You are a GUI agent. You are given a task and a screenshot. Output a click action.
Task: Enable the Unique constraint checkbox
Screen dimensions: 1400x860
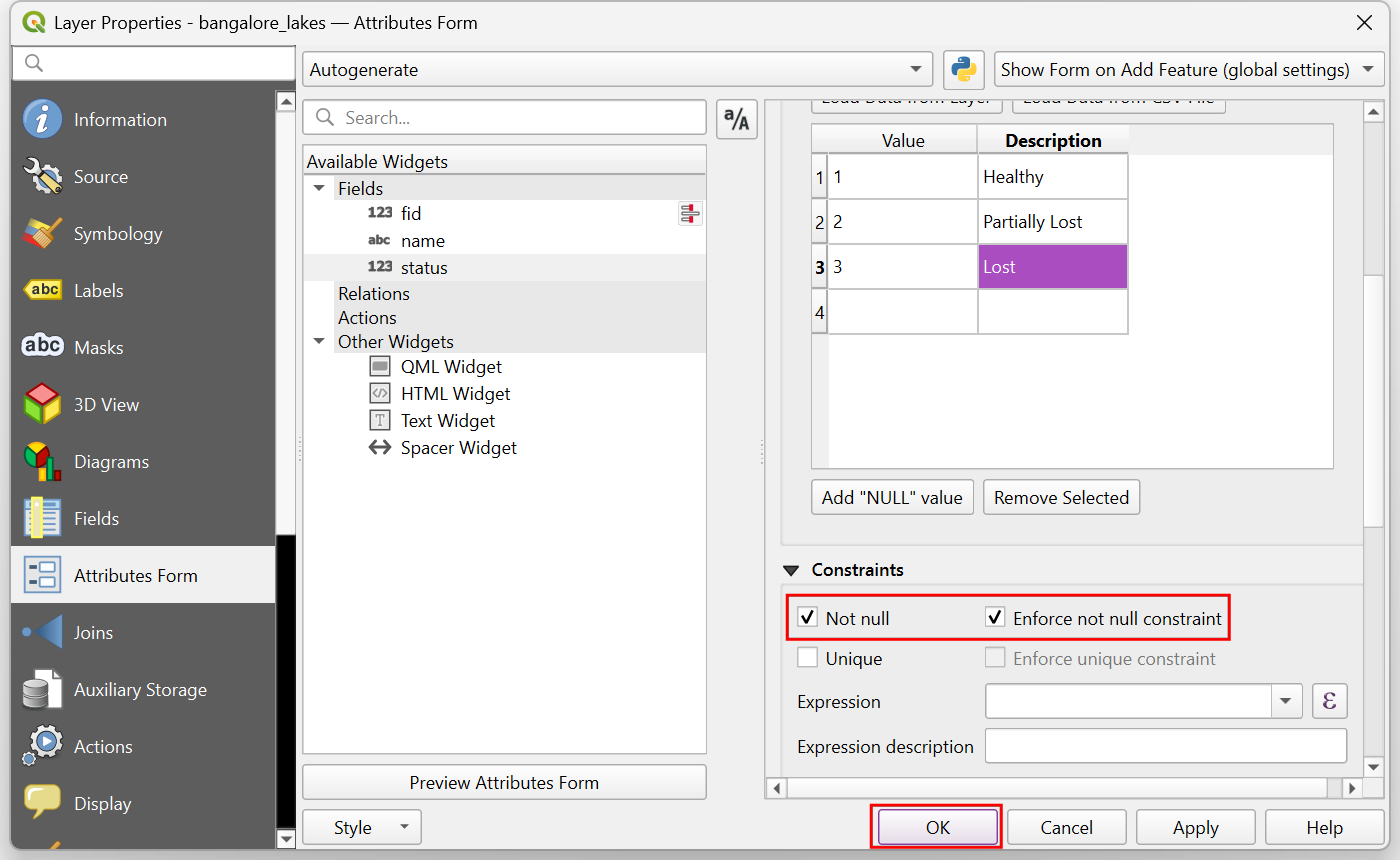click(808, 659)
